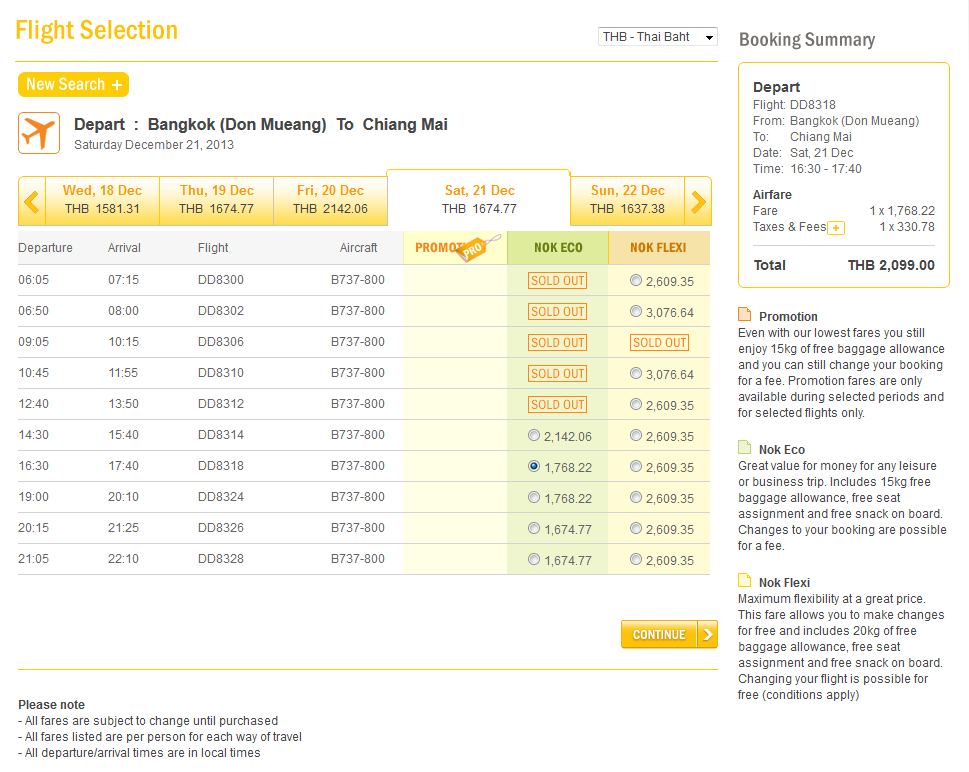
Task: Click SOLD OUT Nok Eco for DD8312
Action: point(557,404)
